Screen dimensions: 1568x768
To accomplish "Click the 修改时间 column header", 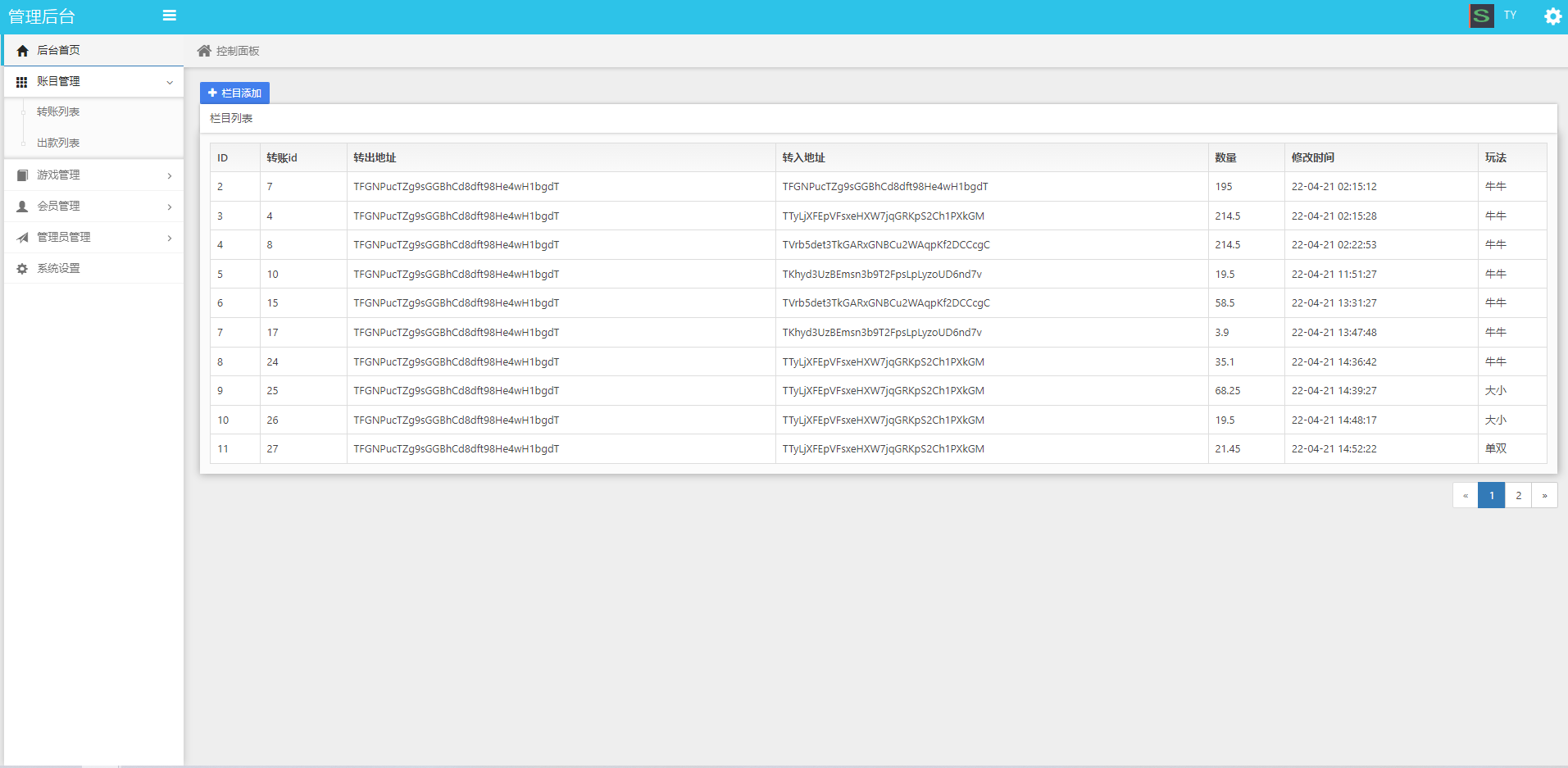I will [x=1312, y=157].
